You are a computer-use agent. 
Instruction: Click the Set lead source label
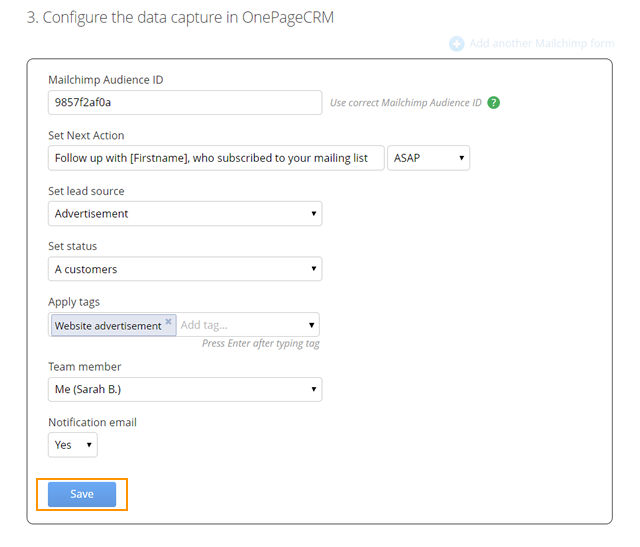click(86, 191)
